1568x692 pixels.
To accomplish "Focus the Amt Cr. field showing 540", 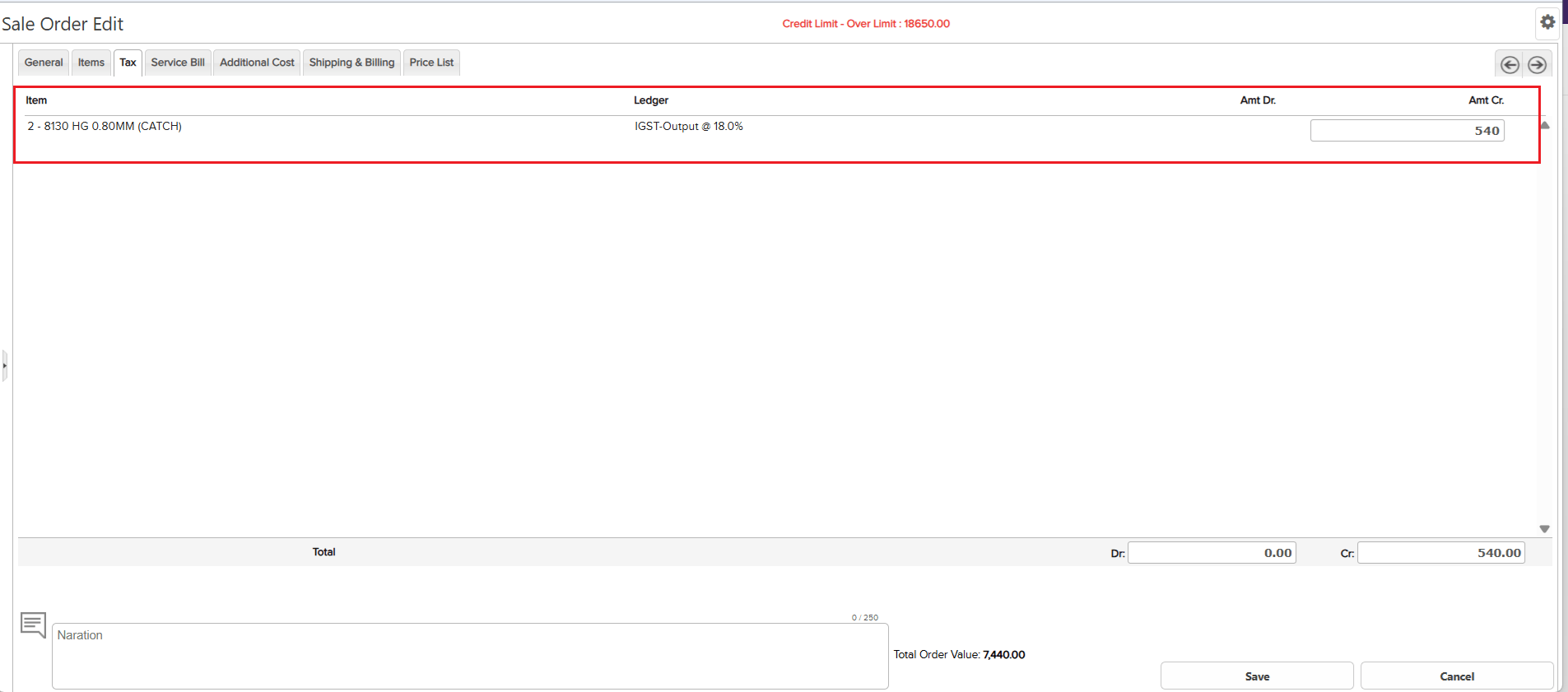I will [1407, 131].
